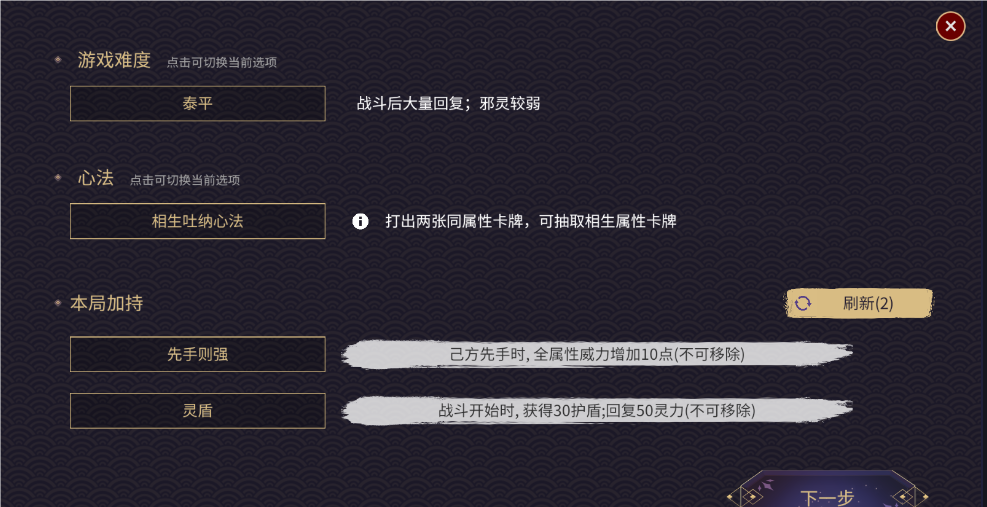The height and width of the screenshot is (507, 987).
Task: Click the diamond bullet beside 心法 heading
Action: click(58, 178)
